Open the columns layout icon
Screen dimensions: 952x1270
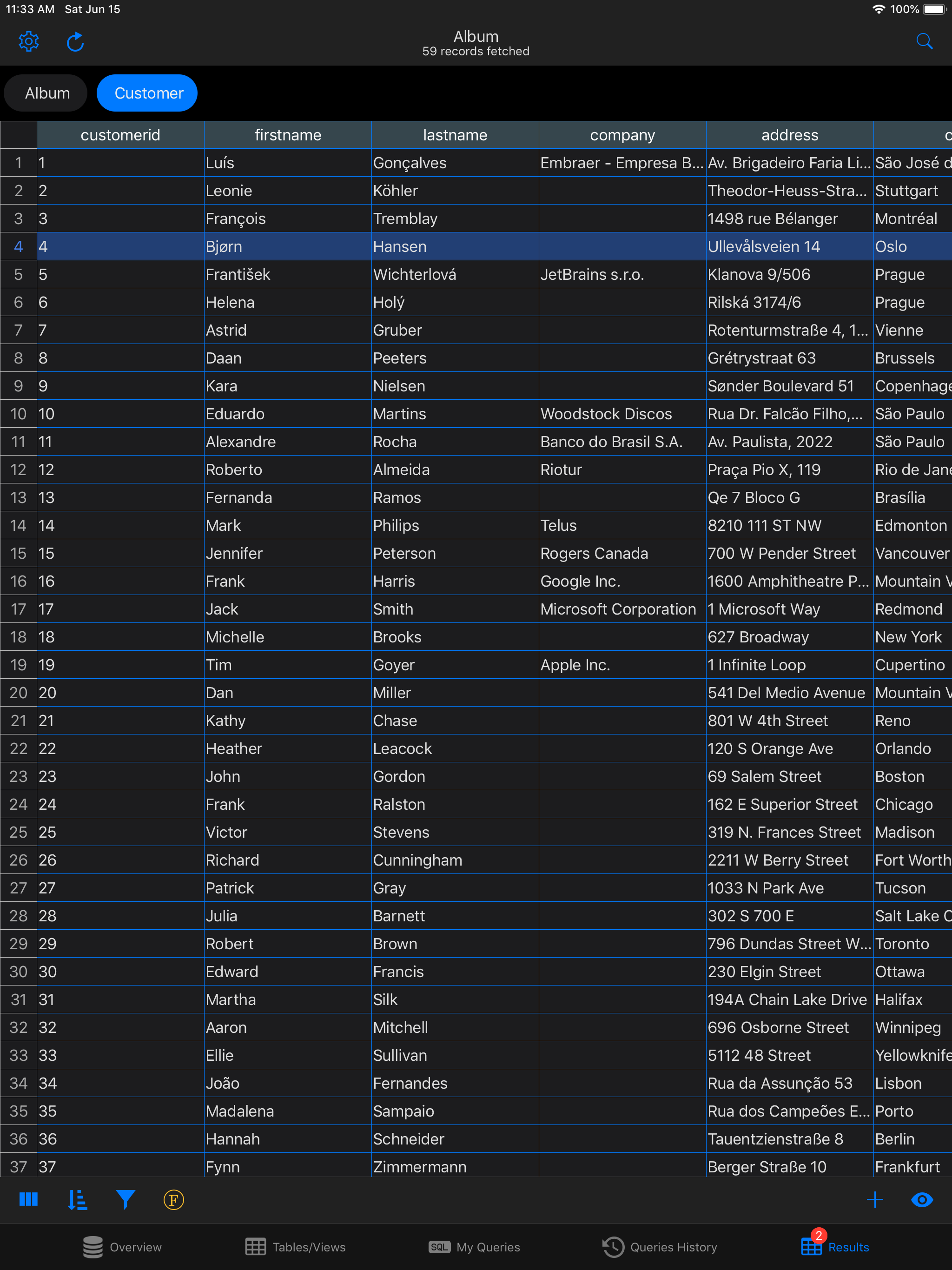[x=29, y=1199]
